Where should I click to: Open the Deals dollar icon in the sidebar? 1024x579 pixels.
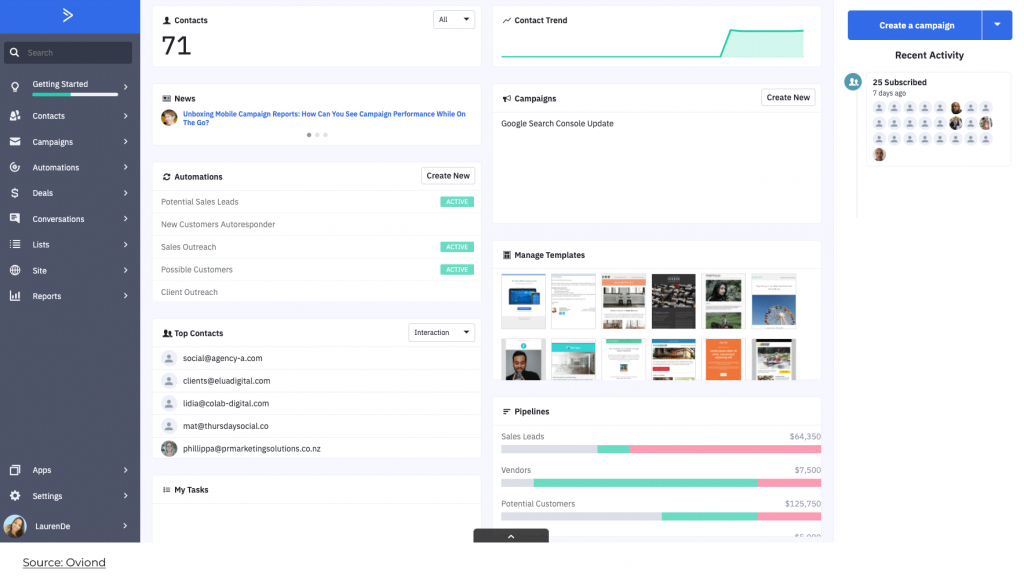coord(17,193)
